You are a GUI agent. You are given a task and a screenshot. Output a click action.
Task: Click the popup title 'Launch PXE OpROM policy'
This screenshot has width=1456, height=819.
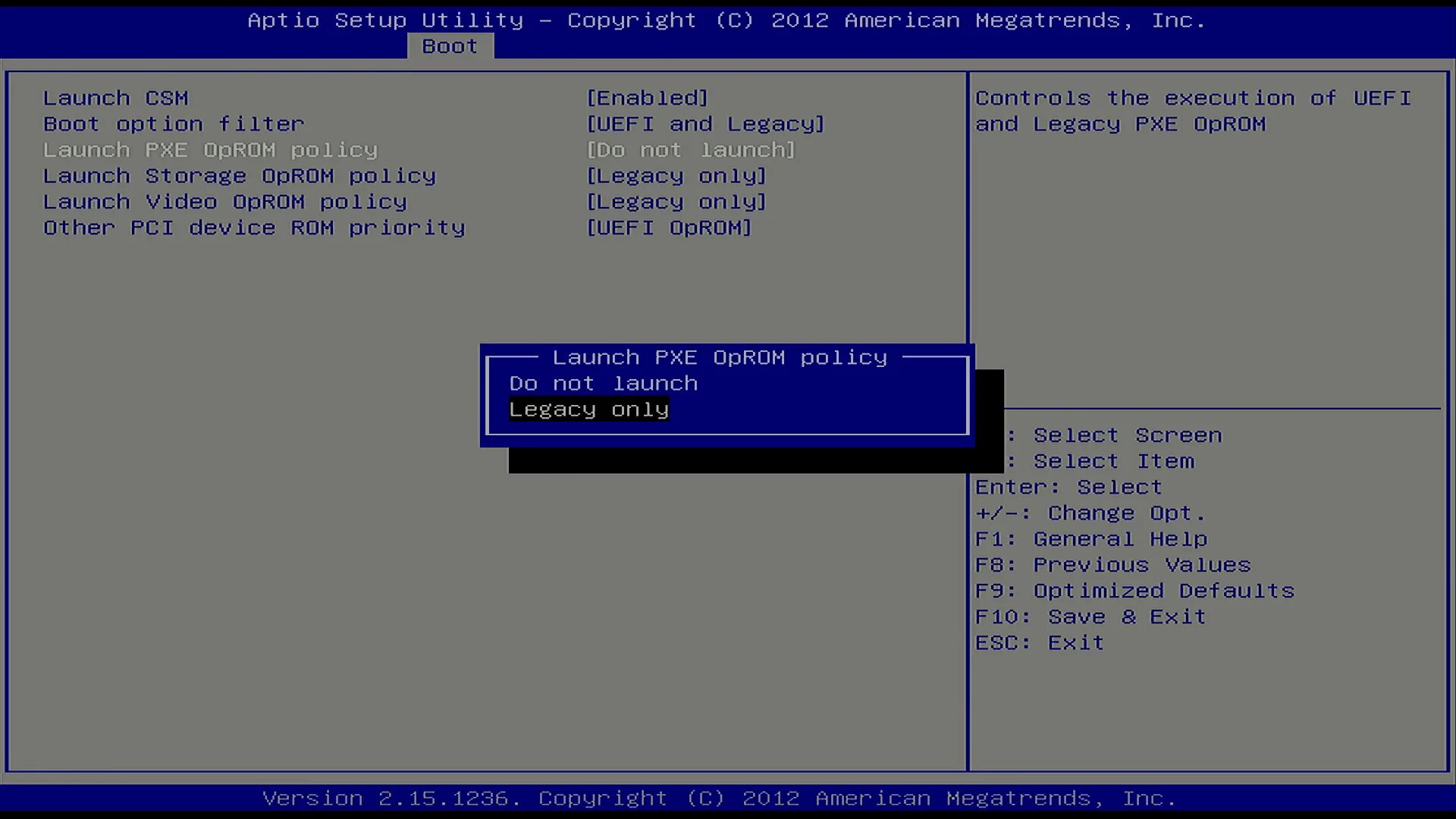[x=719, y=357]
